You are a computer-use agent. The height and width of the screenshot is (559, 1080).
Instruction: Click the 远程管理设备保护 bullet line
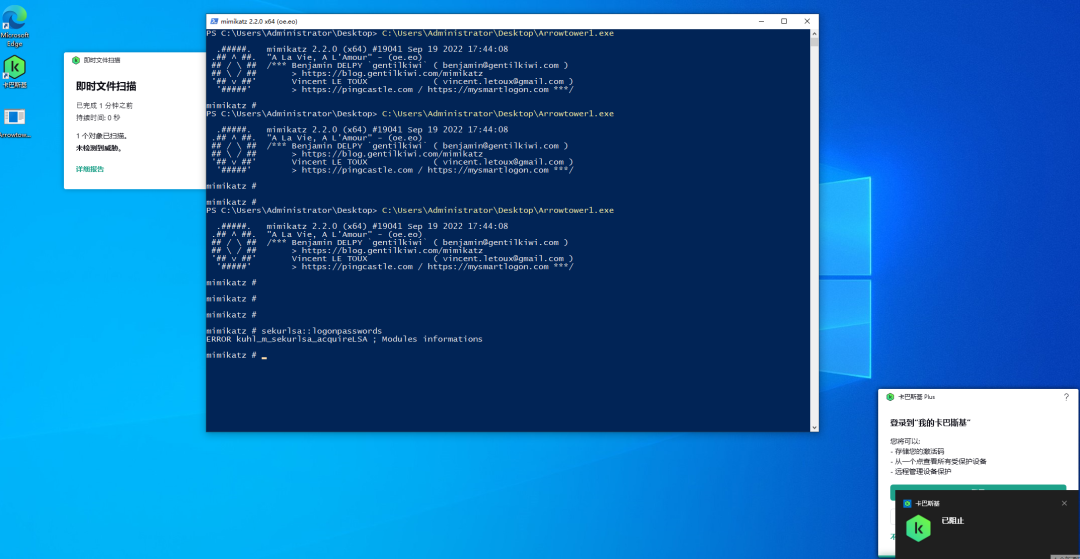922,472
